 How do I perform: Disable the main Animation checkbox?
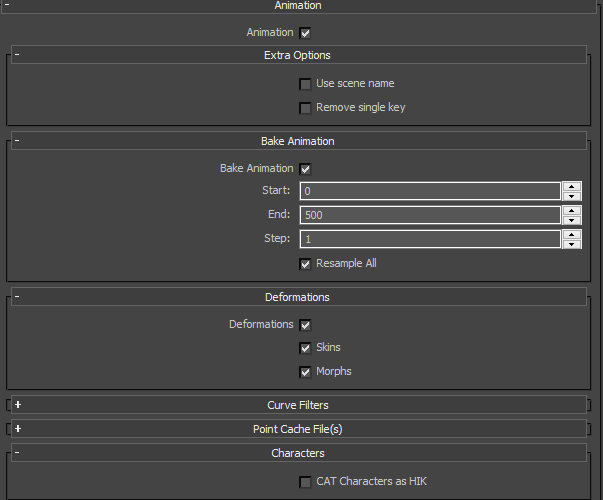click(x=305, y=33)
